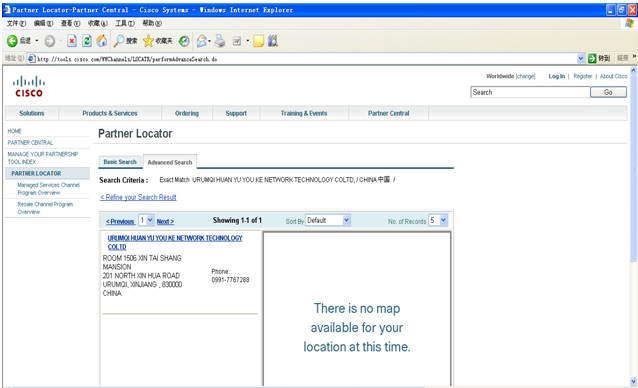The image size is (638, 388).
Task: Open the URUMQI HUAN YU YOU KE company link
Action: pos(175,242)
